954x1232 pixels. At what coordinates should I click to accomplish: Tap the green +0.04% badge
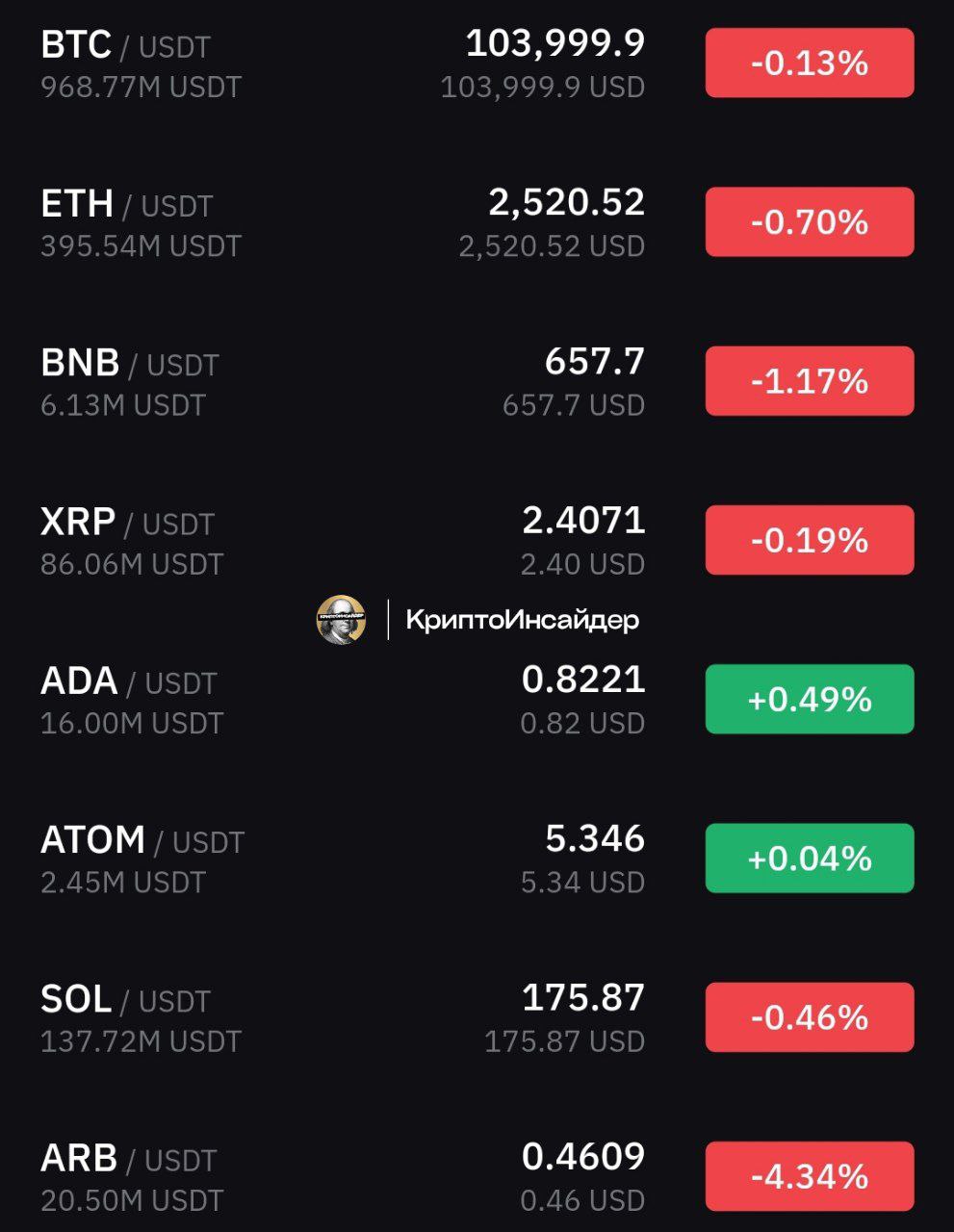coord(810,858)
